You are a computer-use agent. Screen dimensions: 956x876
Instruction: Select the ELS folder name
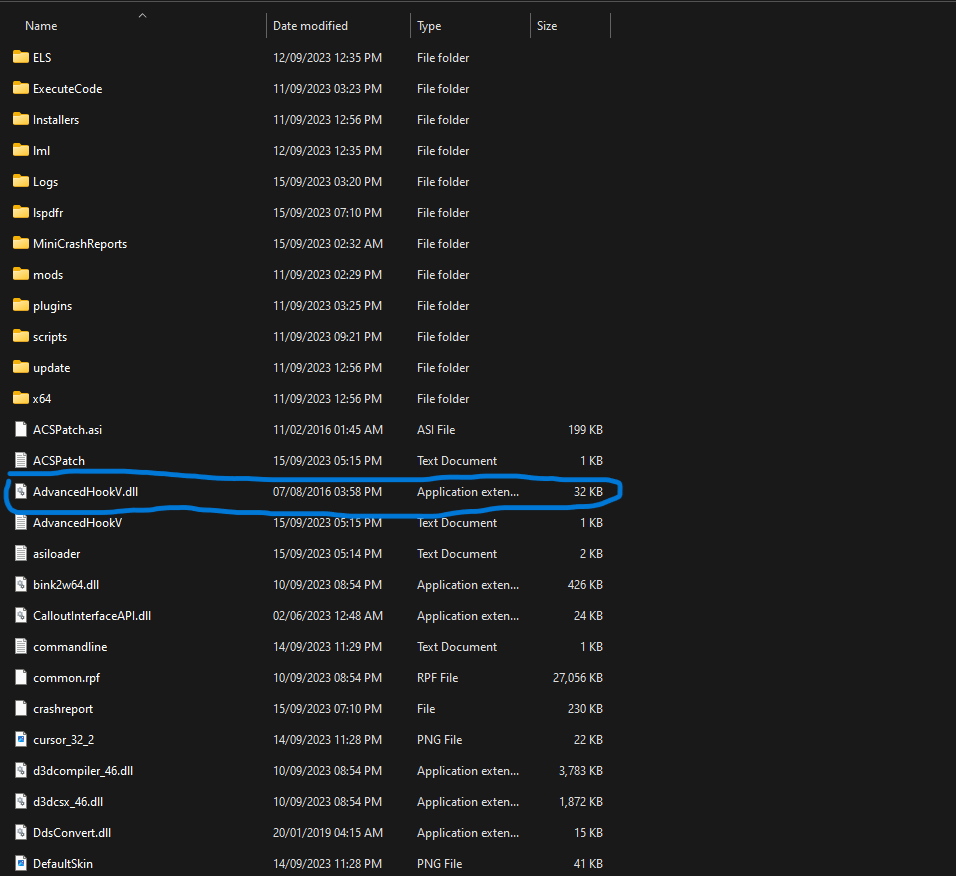click(42, 57)
